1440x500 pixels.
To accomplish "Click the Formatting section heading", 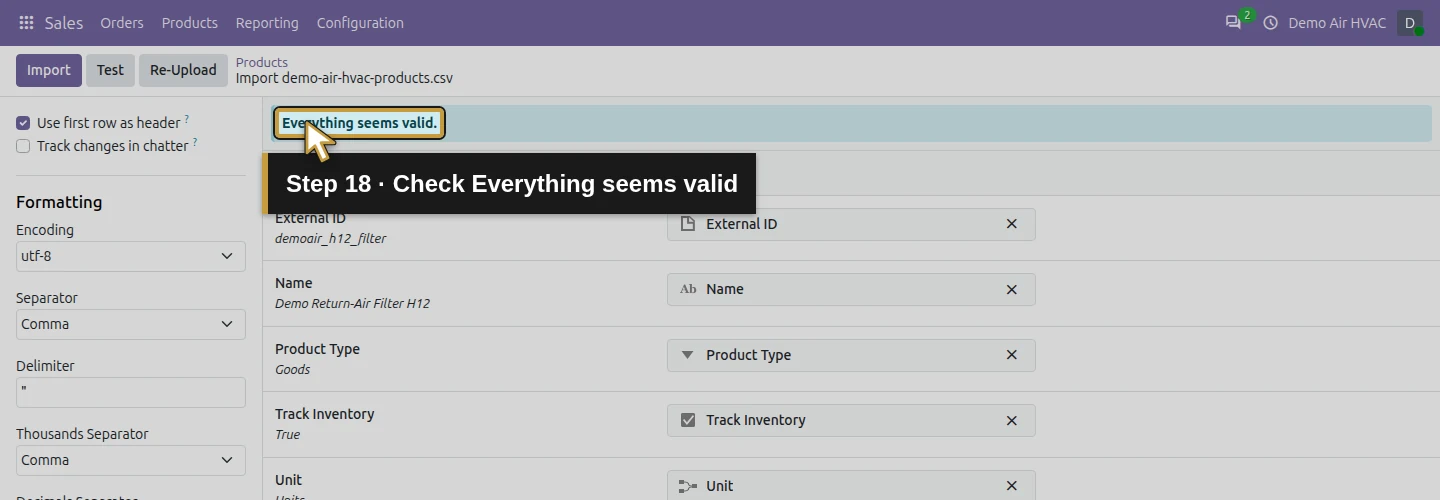I will pos(59,202).
